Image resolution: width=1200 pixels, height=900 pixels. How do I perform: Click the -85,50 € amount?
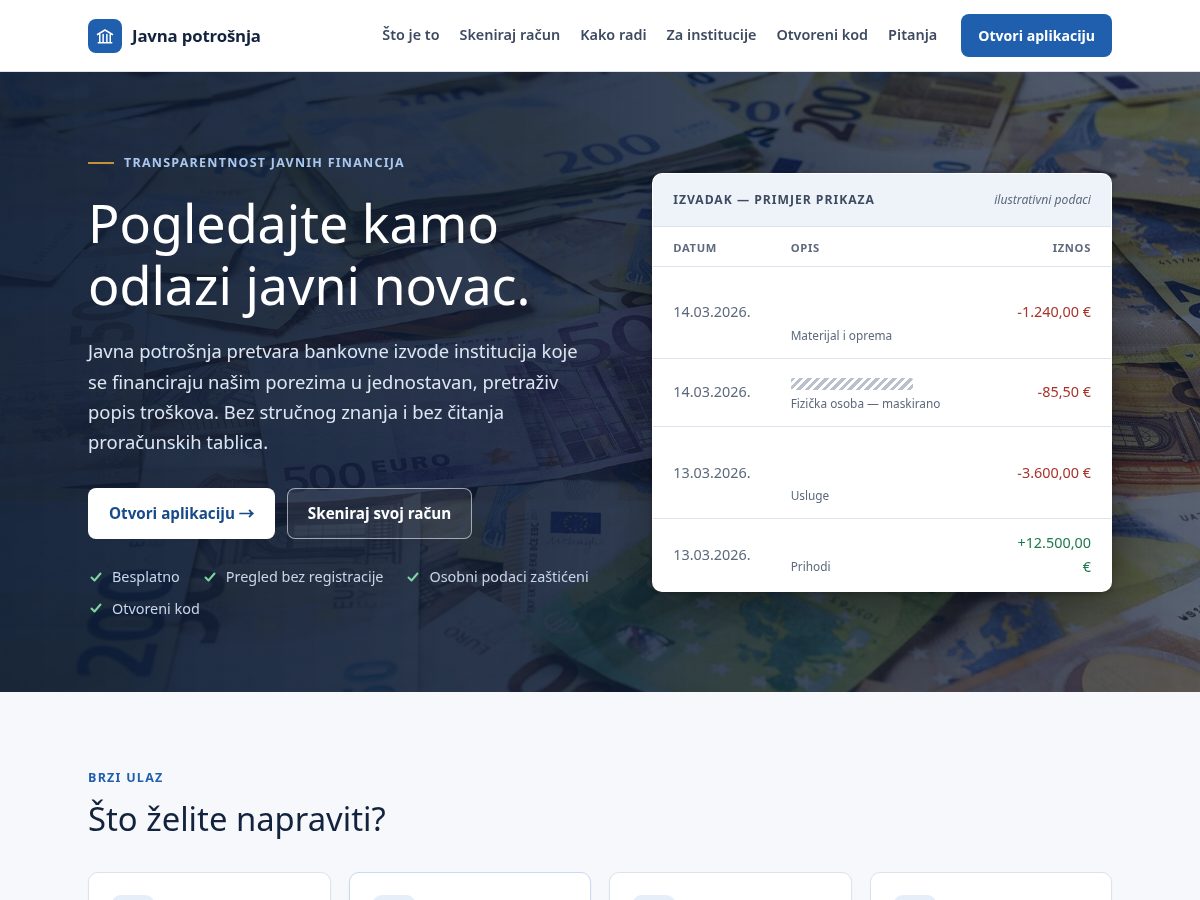tap(1064, 392)
